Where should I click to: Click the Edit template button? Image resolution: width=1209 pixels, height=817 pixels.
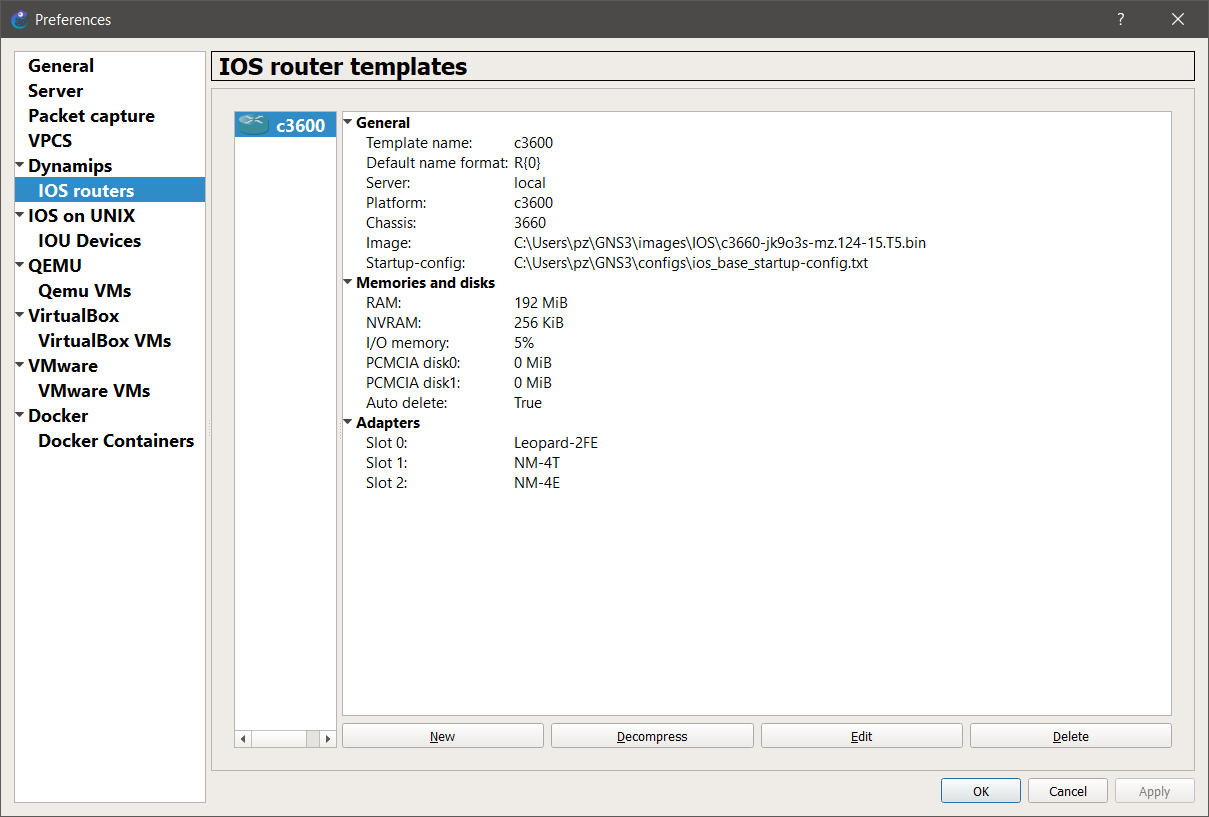pyautogui.click(x=862, y=736)
